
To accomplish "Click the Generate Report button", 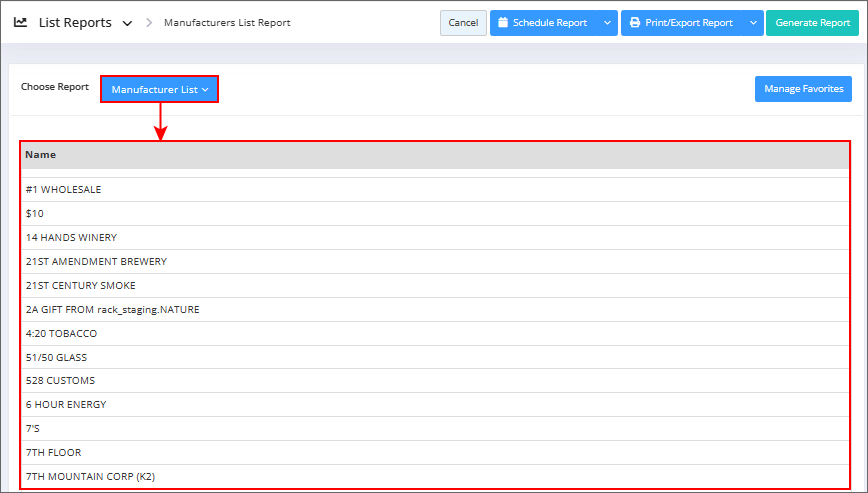I will pyautogui.click(x=812, y=23).
